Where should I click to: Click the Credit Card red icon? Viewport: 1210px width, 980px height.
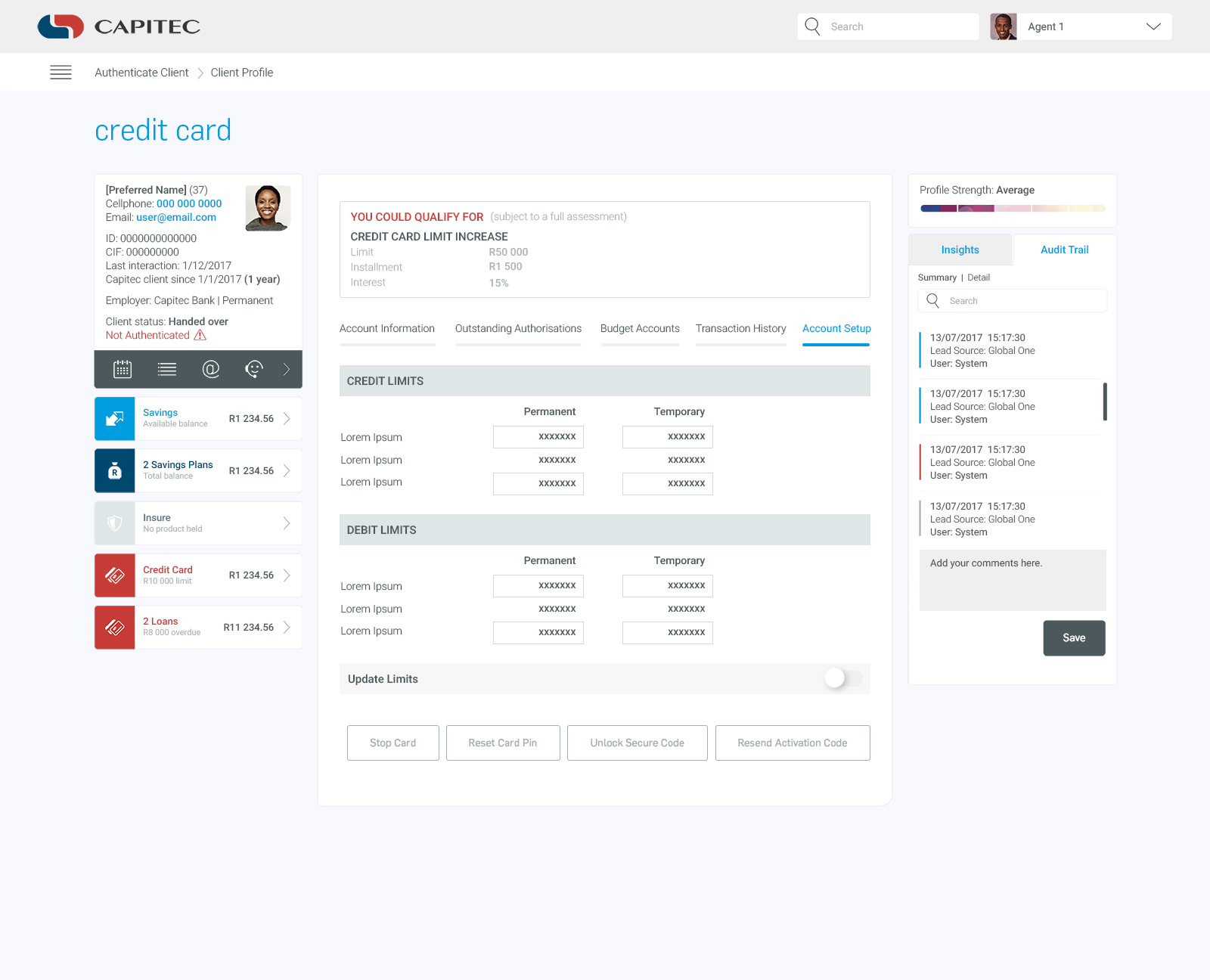(x=115, y=575)
